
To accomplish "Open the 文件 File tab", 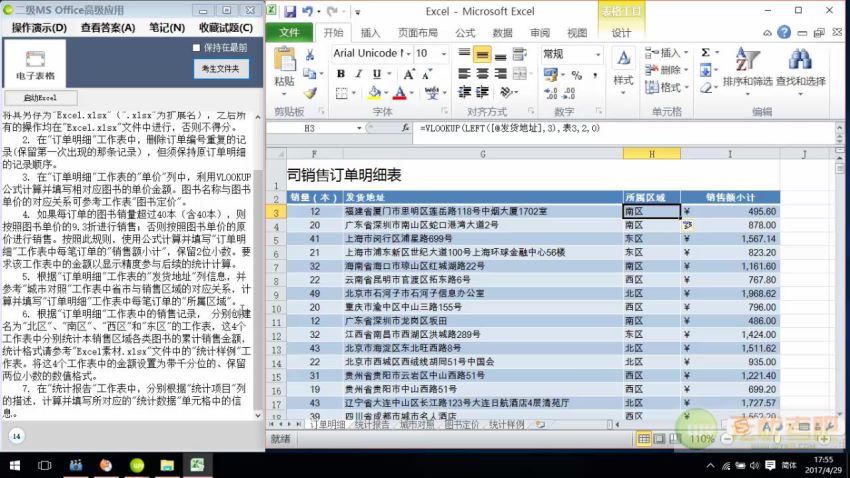I will [x=289, y=33].
